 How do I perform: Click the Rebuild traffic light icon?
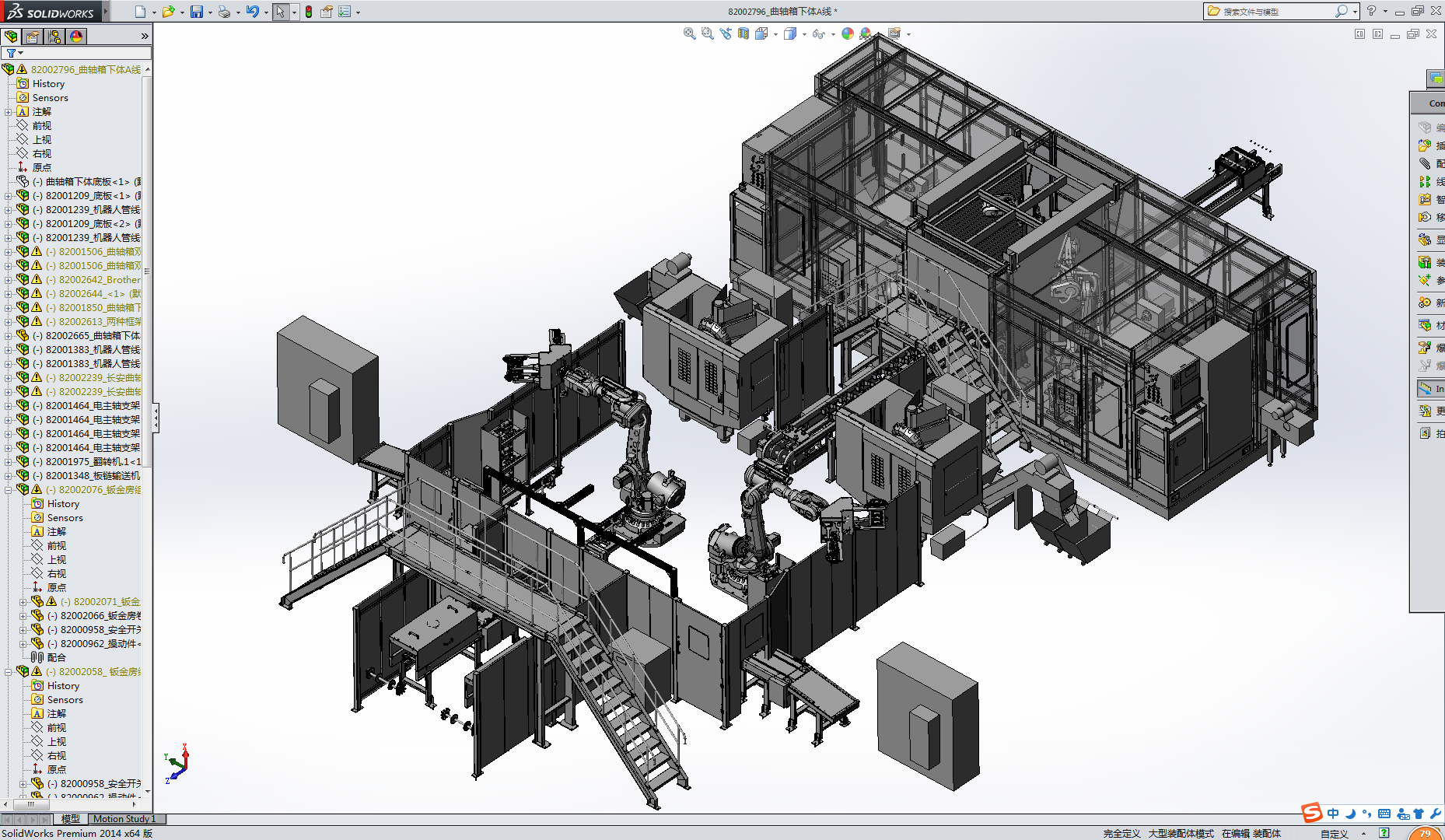click(x=309, y=12)
